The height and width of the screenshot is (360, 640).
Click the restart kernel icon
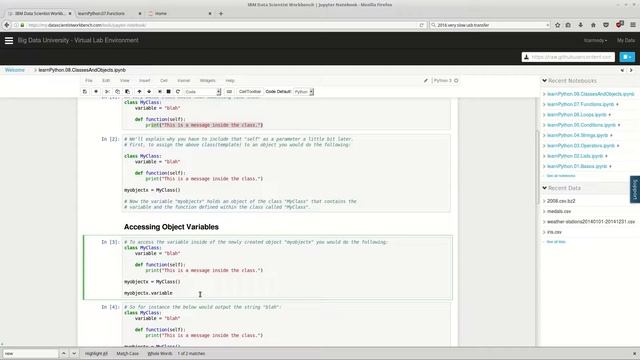tap(178, 92)
